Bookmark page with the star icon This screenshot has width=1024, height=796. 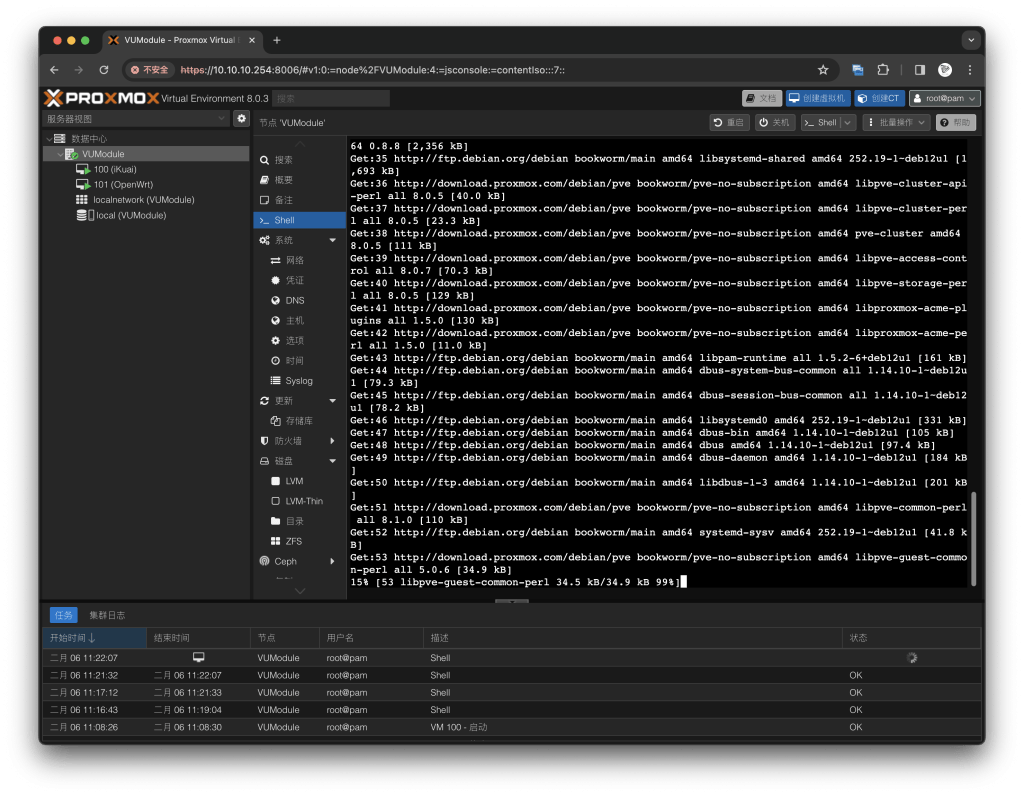point(823,70)
